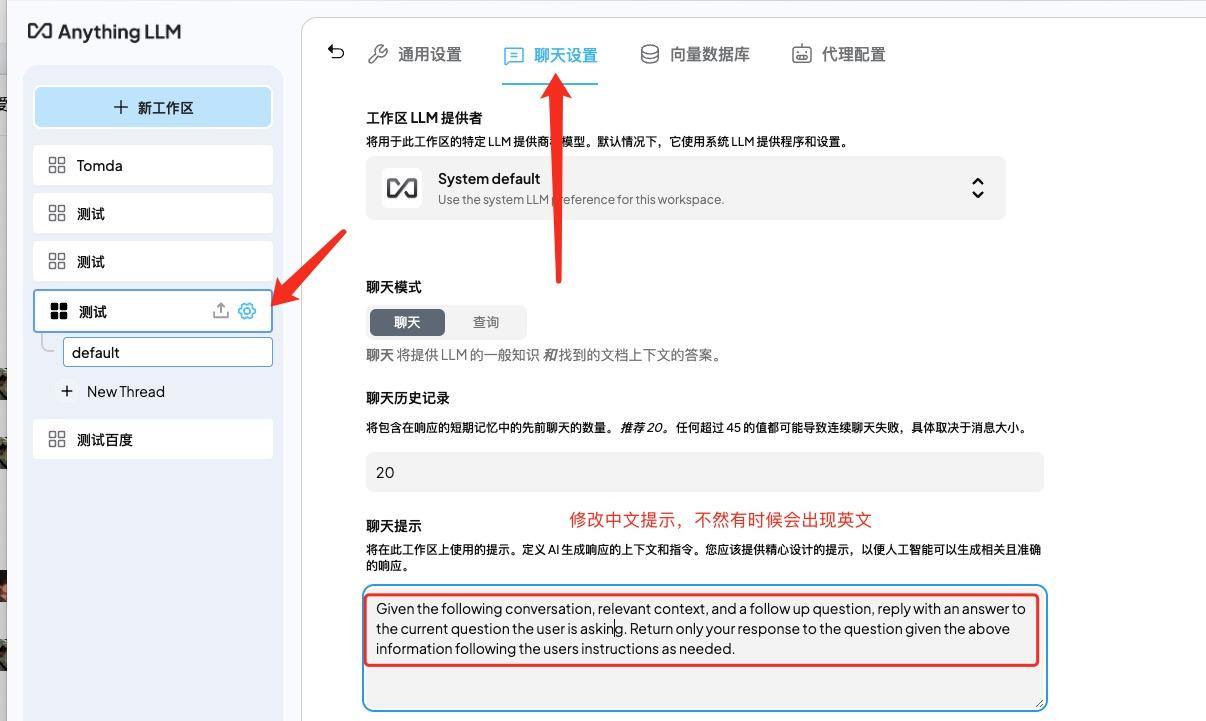
Task: Click the upload icon on selected 测试 workspace
Action: (x=220, y=311)
